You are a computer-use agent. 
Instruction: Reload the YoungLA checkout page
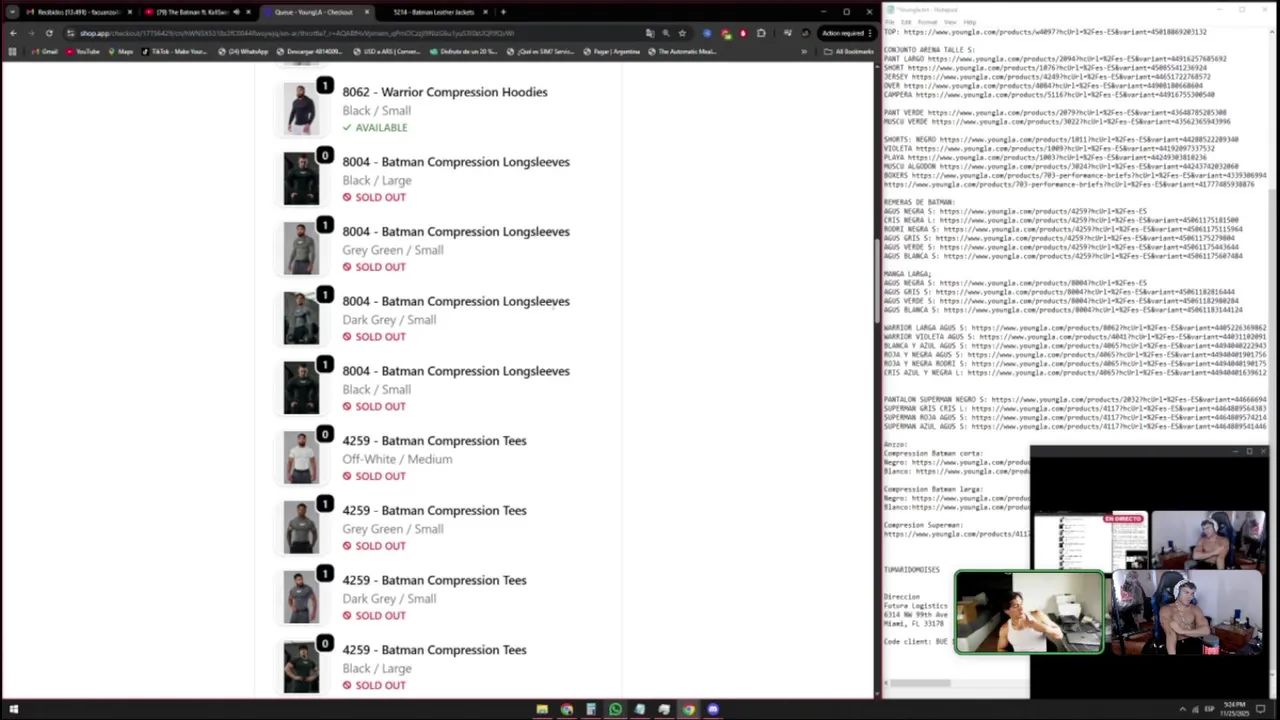coord(48,33)
